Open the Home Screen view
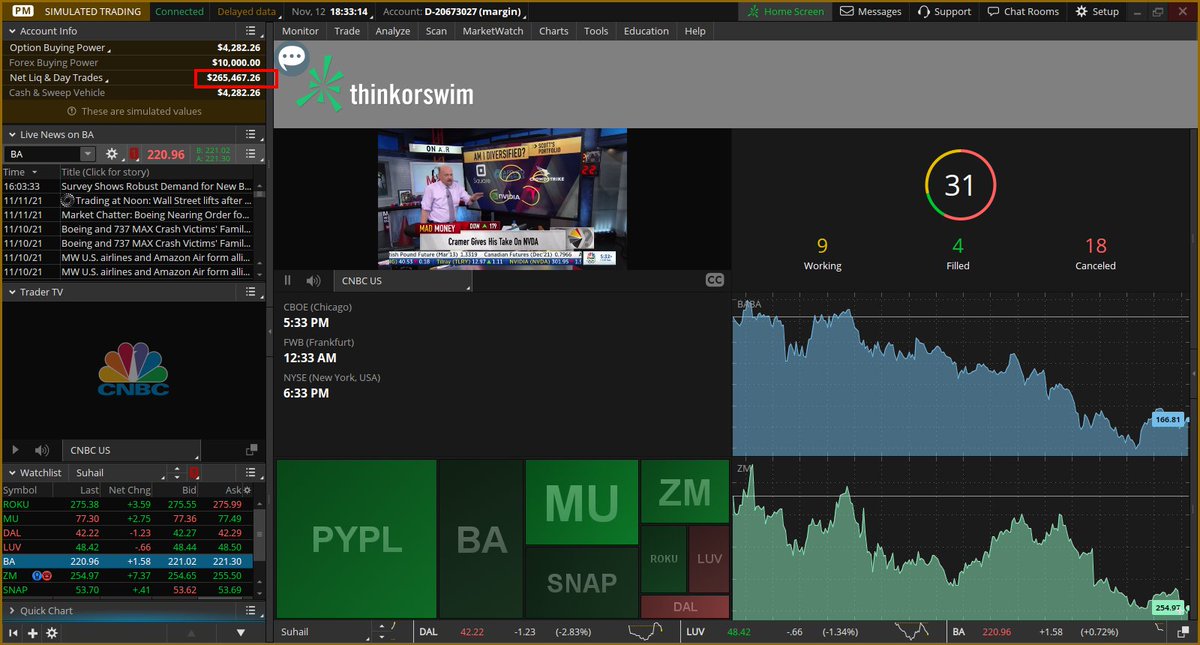 click(x=786, y=11)
